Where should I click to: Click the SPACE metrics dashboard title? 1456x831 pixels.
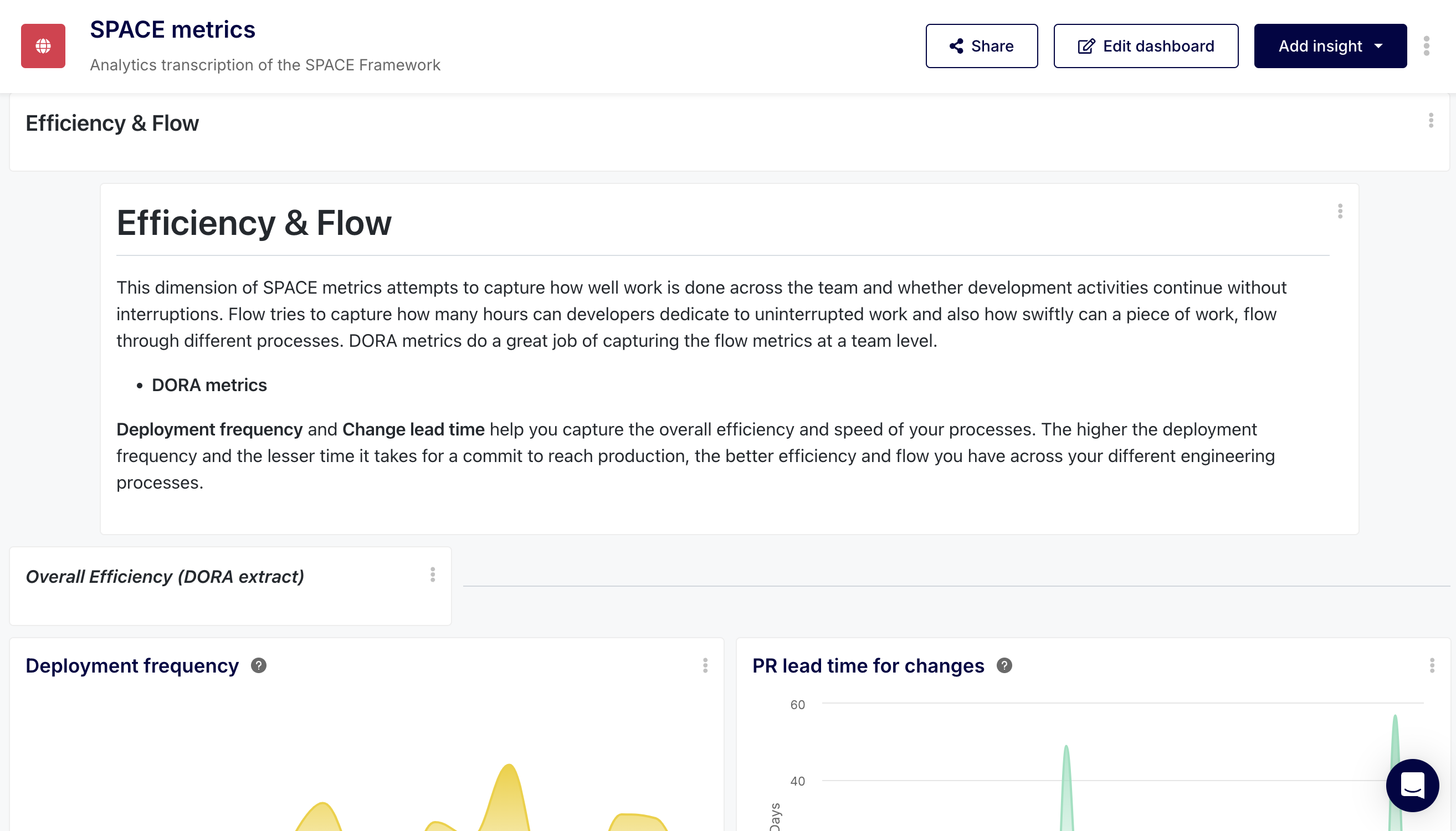pyautogui.click(x=172, y=29)
